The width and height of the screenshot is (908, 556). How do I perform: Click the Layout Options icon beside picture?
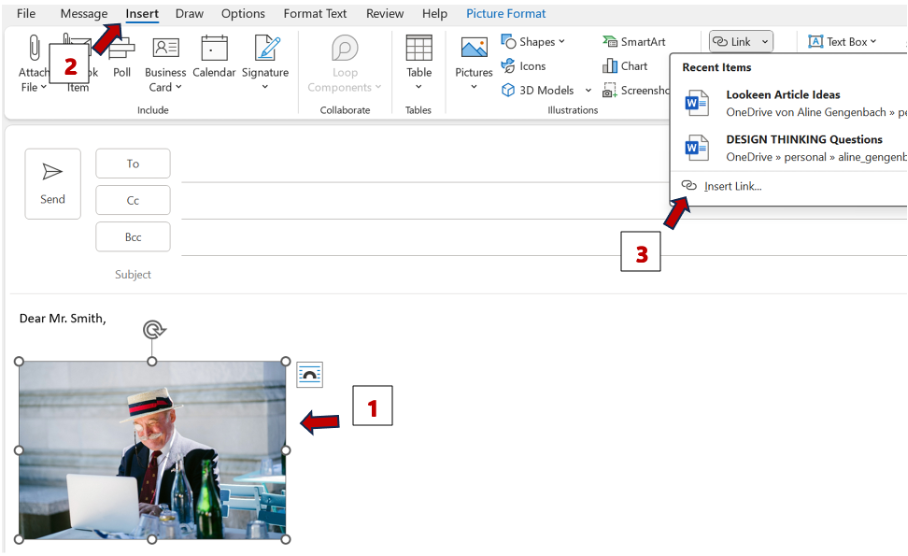click(x=310, y=375)
